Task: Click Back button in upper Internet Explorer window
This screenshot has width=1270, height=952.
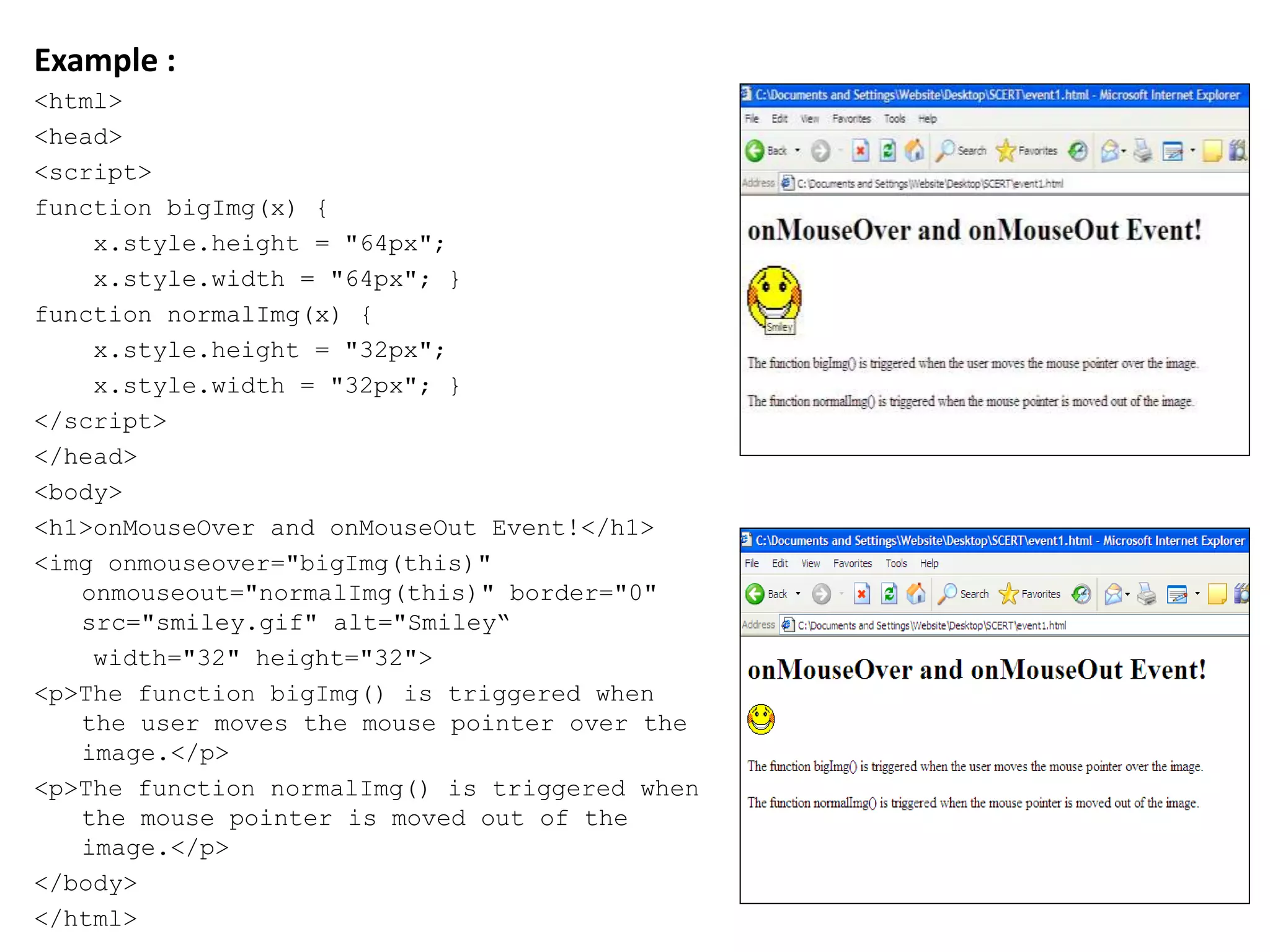Action: (x=766, y=151)
